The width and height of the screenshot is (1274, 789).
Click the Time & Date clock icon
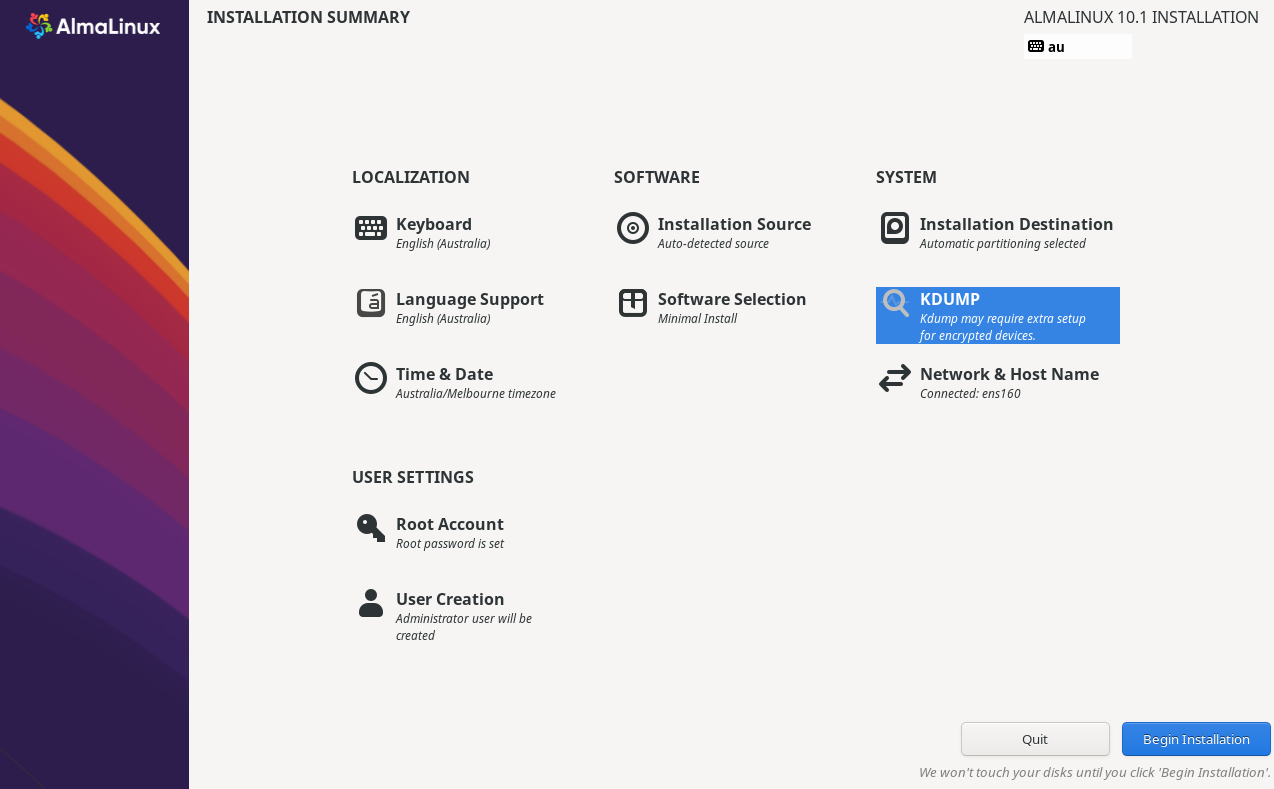(371, 378)
